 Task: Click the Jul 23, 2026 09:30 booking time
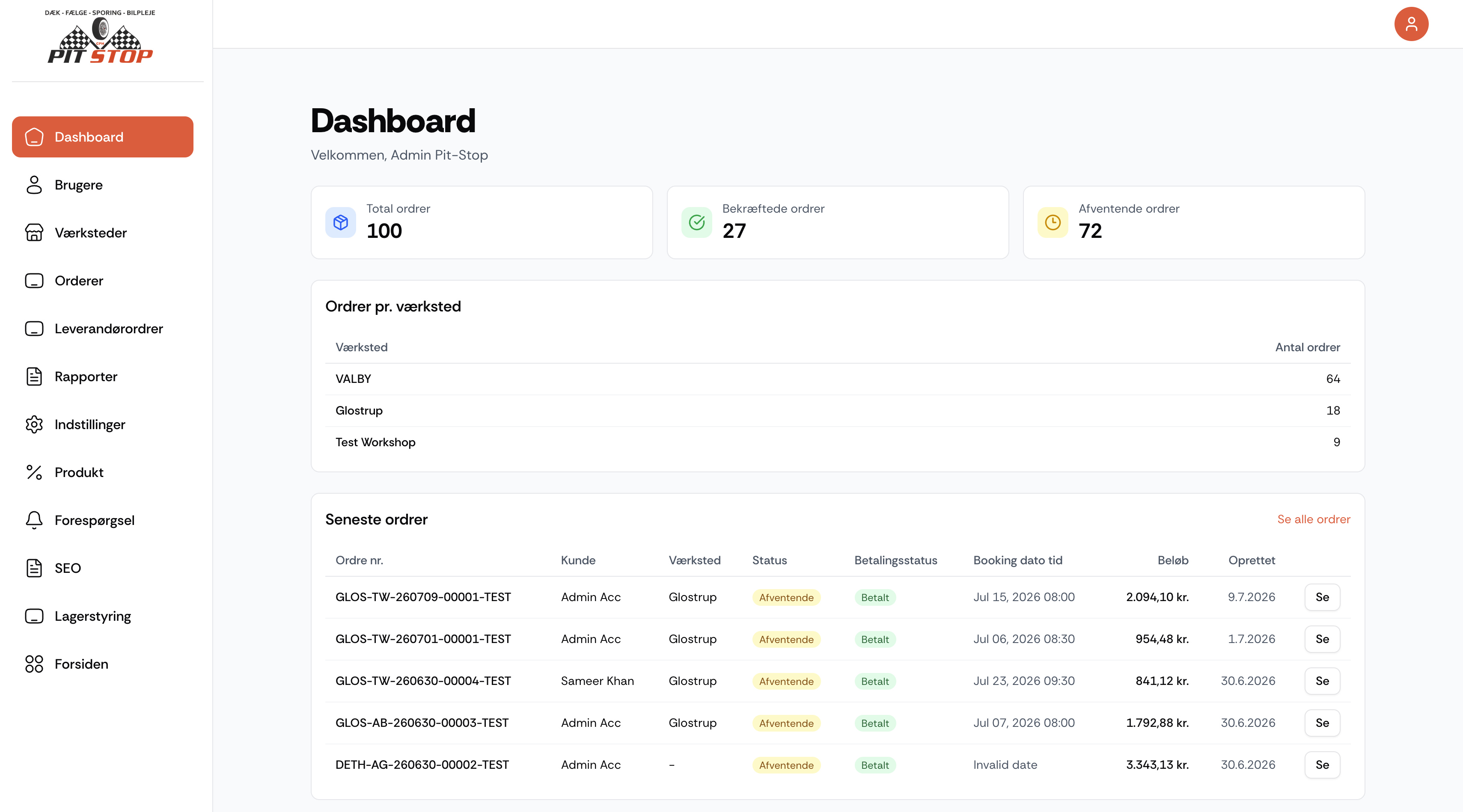pyautogui.click(x=1024, y=681)
